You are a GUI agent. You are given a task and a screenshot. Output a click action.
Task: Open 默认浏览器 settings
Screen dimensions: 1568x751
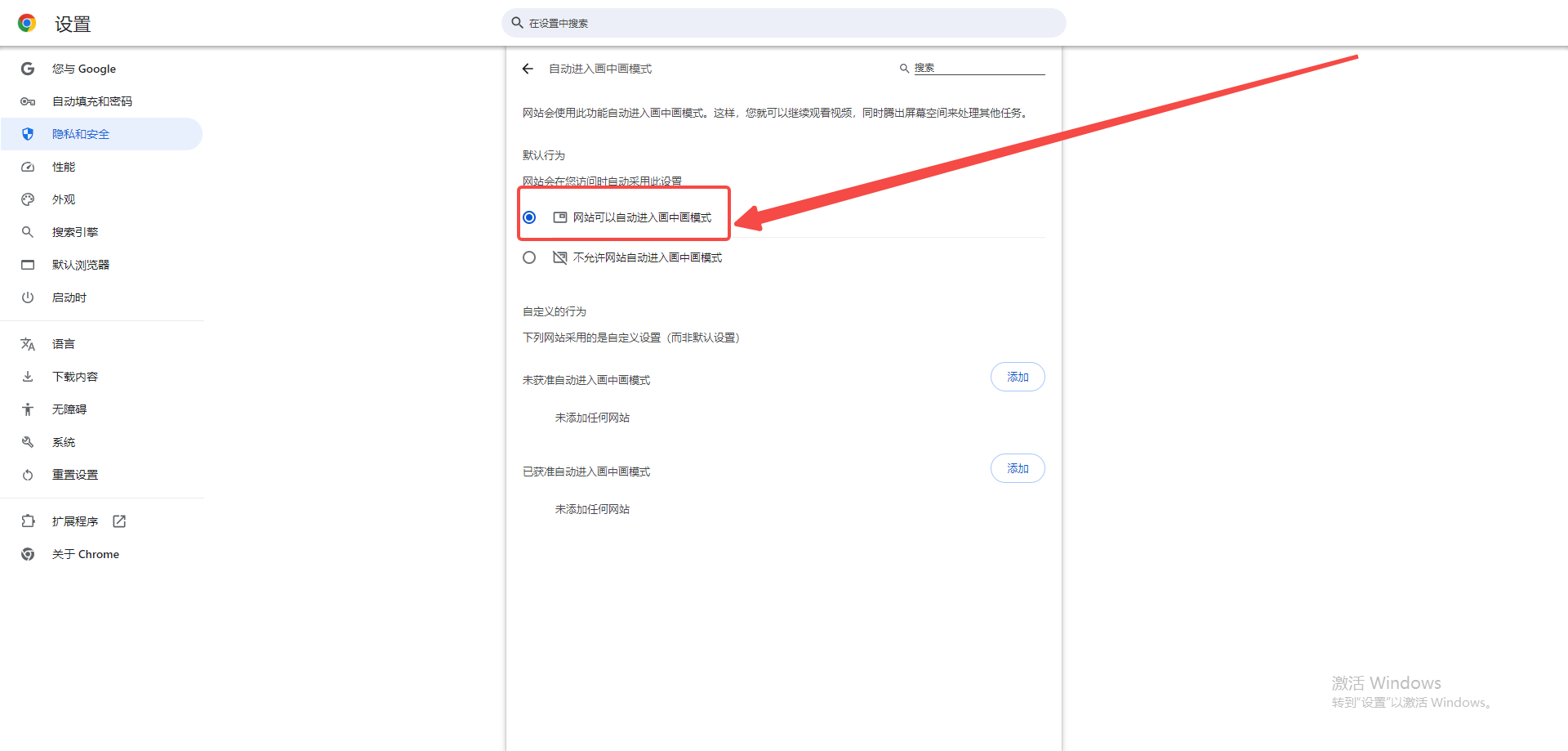click(x=101, y=265)
